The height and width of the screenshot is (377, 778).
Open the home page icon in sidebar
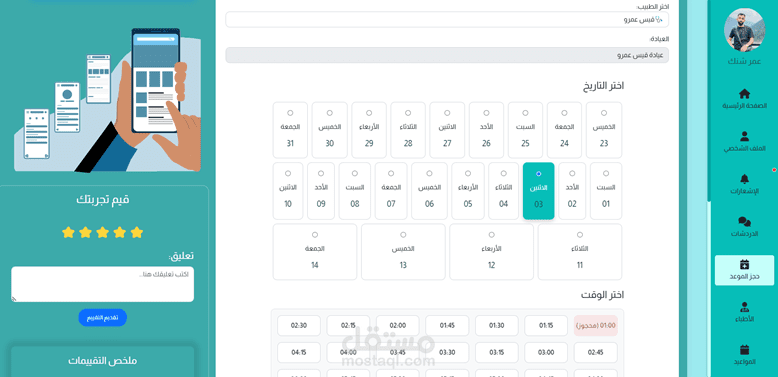[x=744, y=94]
